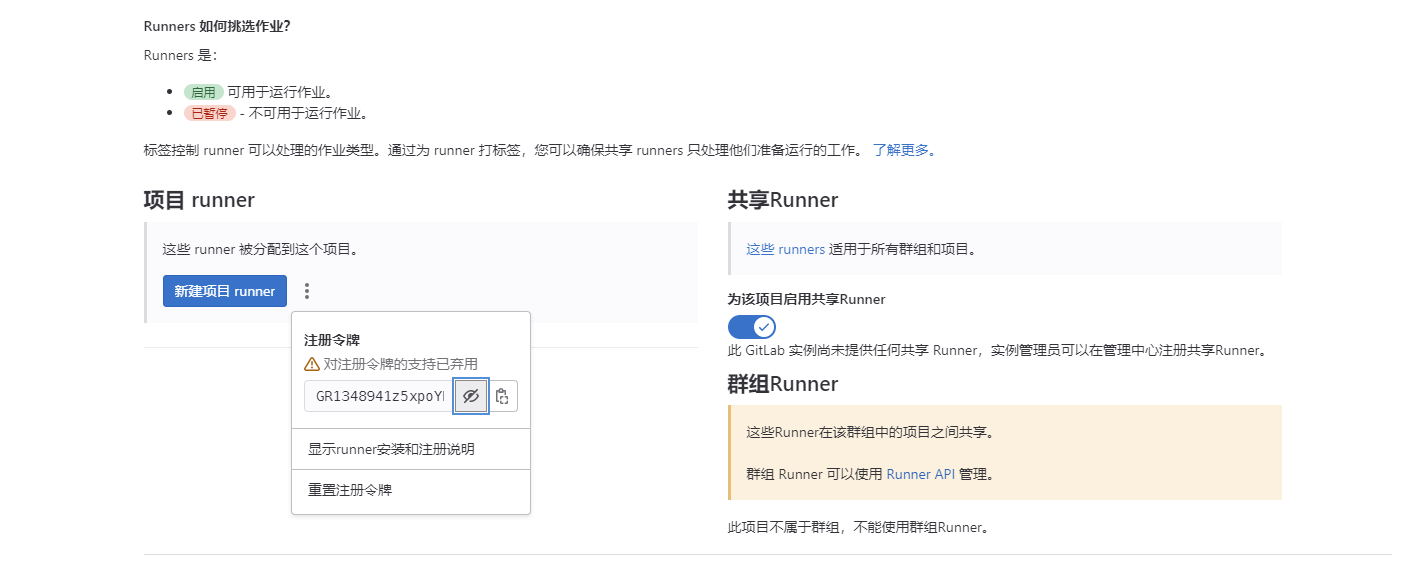
Task: Click the eye-slash icon to hide token
Action: 471,396
